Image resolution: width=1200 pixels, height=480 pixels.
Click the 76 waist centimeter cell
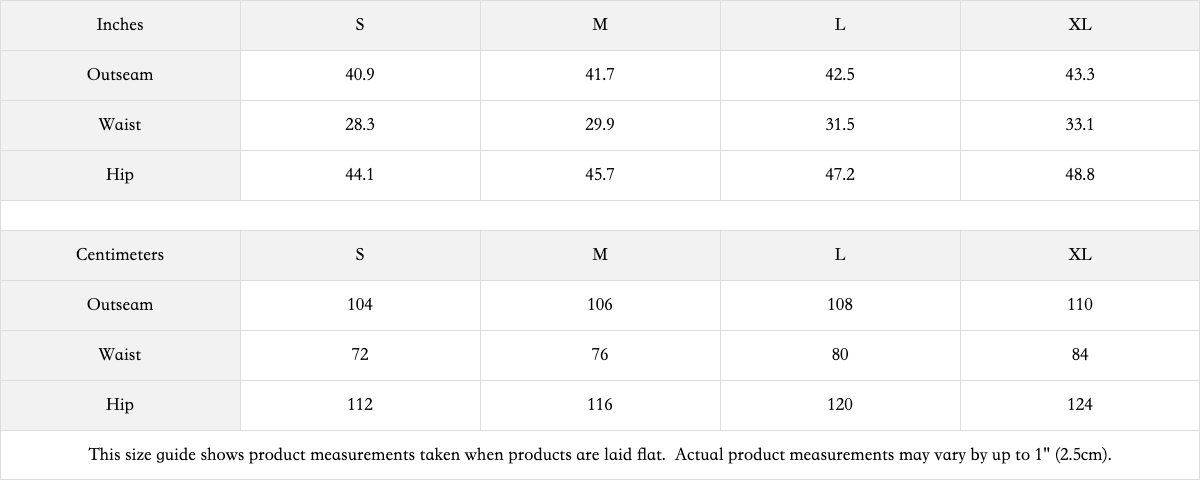point(600,355)
